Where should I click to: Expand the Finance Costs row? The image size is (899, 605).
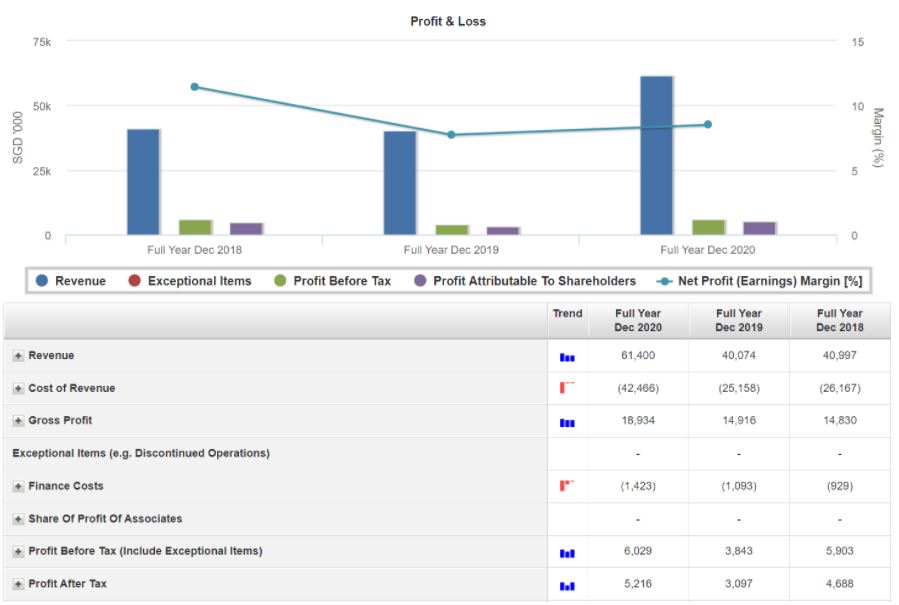19,487
